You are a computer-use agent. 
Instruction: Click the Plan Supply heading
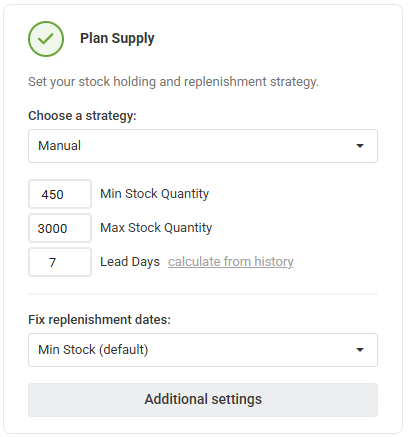click(x=117, y=39)
